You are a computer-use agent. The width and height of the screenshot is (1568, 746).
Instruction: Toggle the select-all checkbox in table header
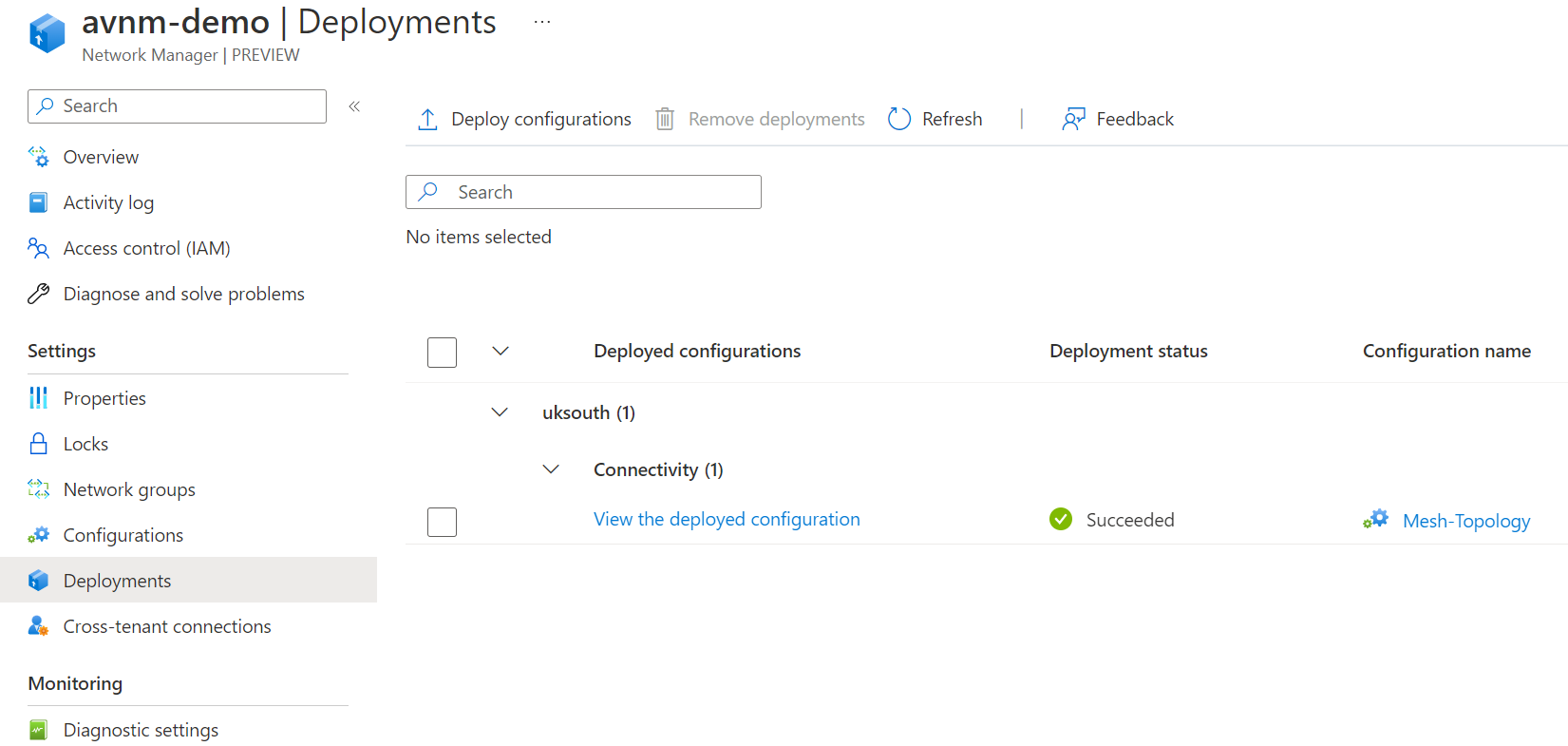point(442,353)
